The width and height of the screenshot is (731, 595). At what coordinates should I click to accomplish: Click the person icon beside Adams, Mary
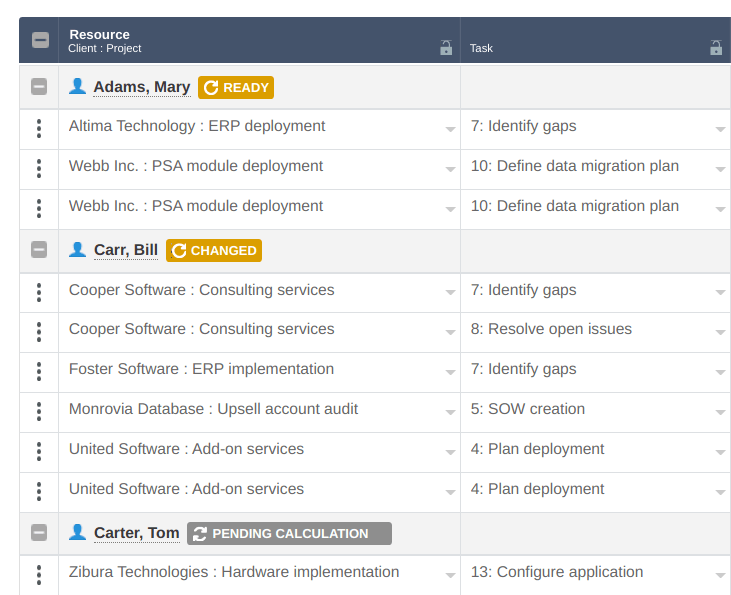coord(77,86)
